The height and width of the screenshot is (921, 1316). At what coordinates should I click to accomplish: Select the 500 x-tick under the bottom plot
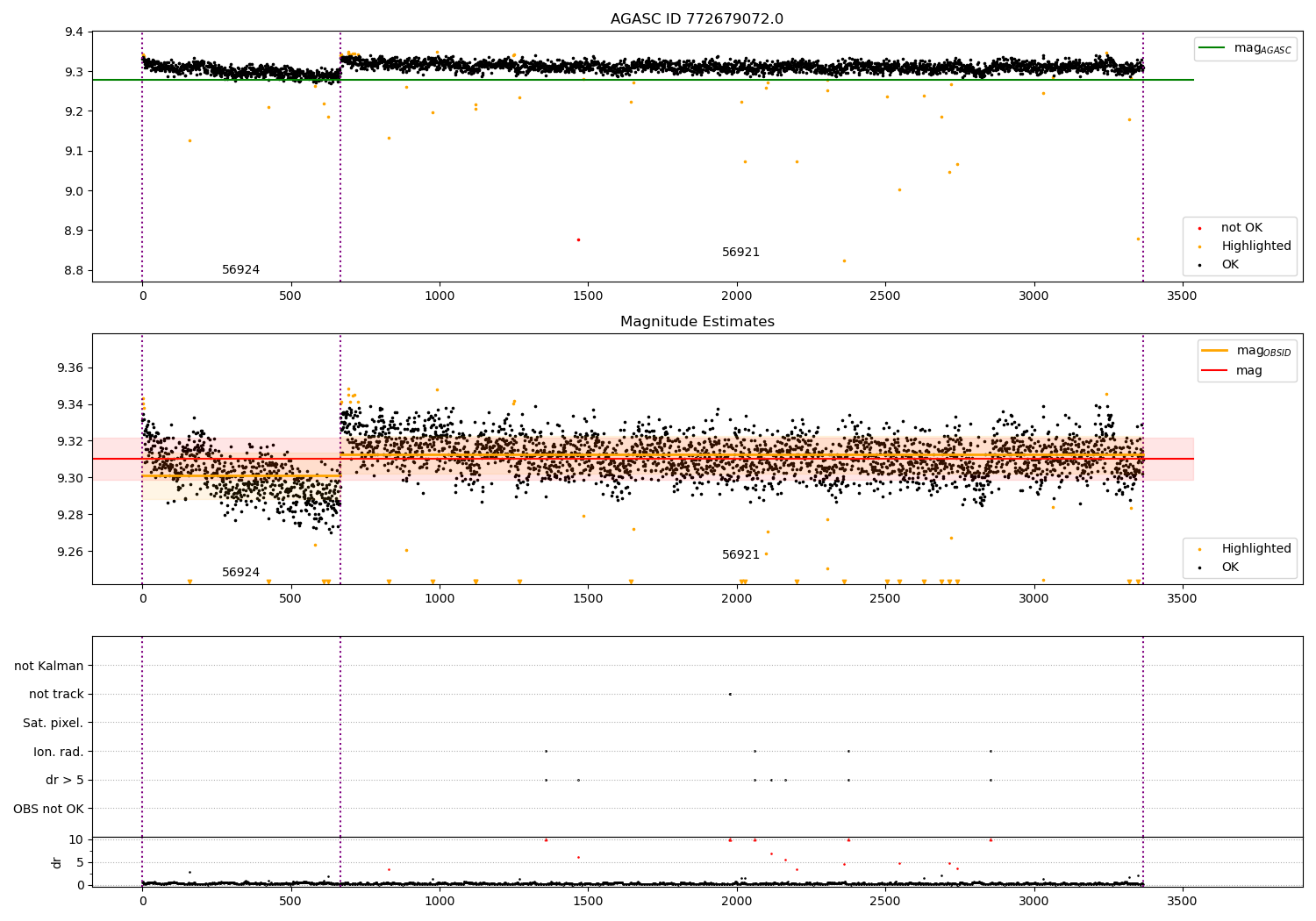pos(291,901)
